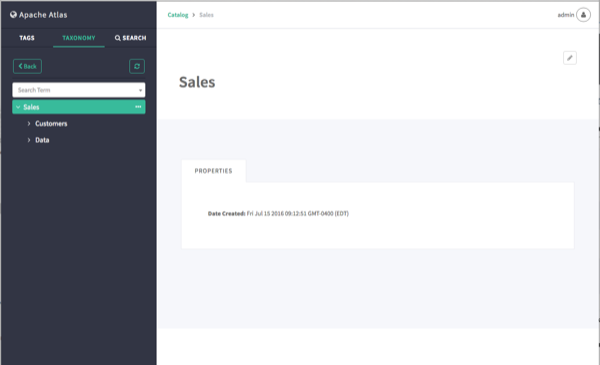Image resolution: width=600 pixels, height=365 pixels.
Task: Open the Search Term dropdown arrow
Action: tap(140, 90)
